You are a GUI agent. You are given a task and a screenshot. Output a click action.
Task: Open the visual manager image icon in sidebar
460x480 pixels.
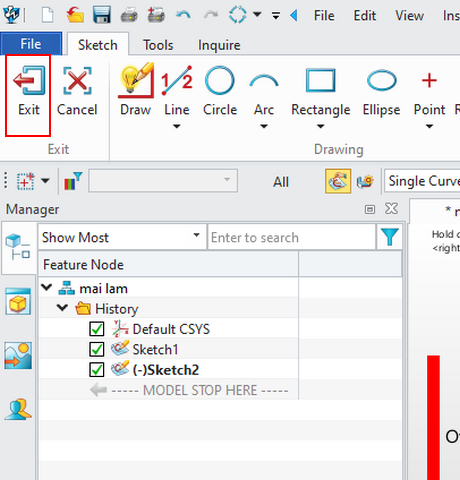[x=18, y=355]
